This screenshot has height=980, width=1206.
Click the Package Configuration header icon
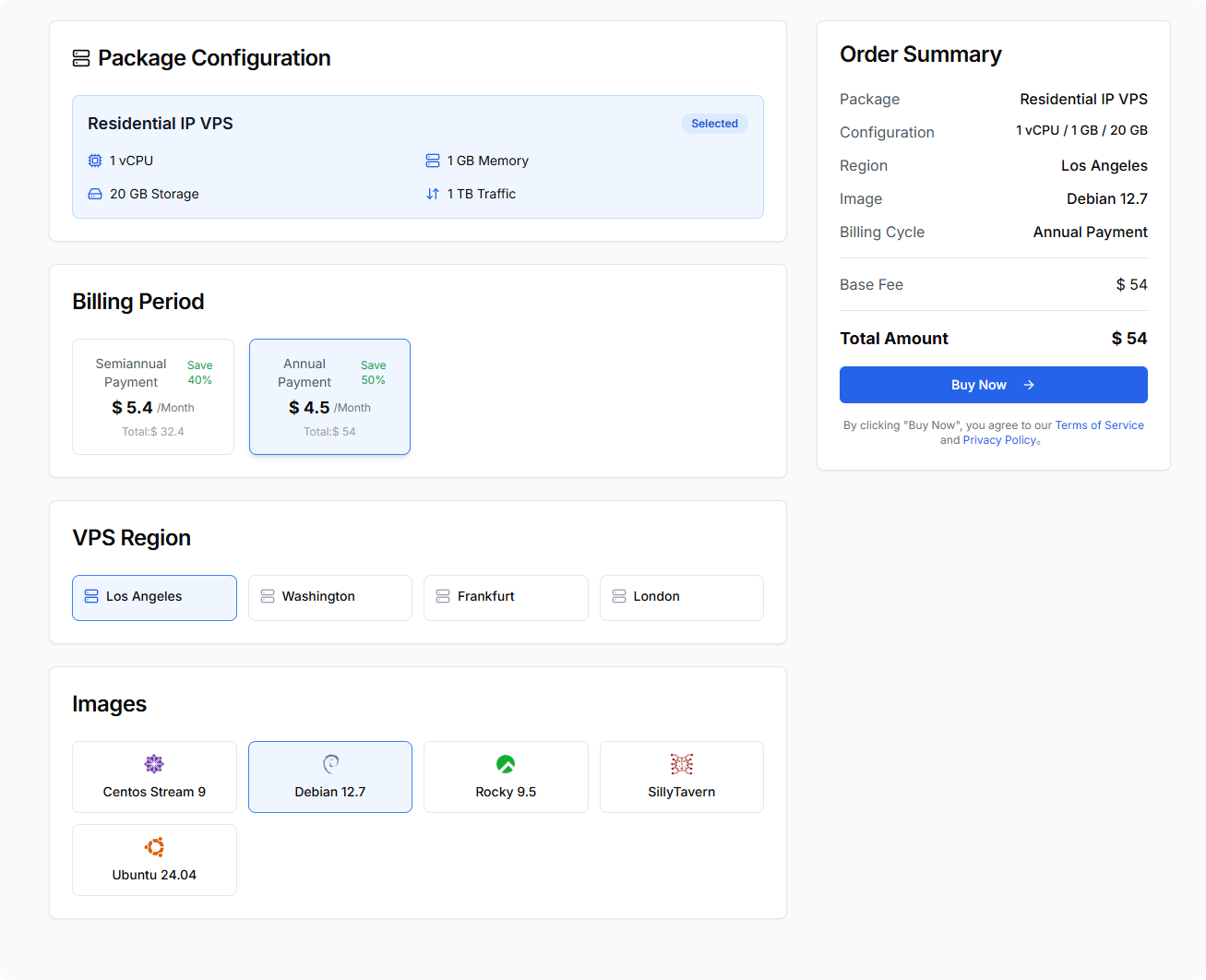click(81, 58)
